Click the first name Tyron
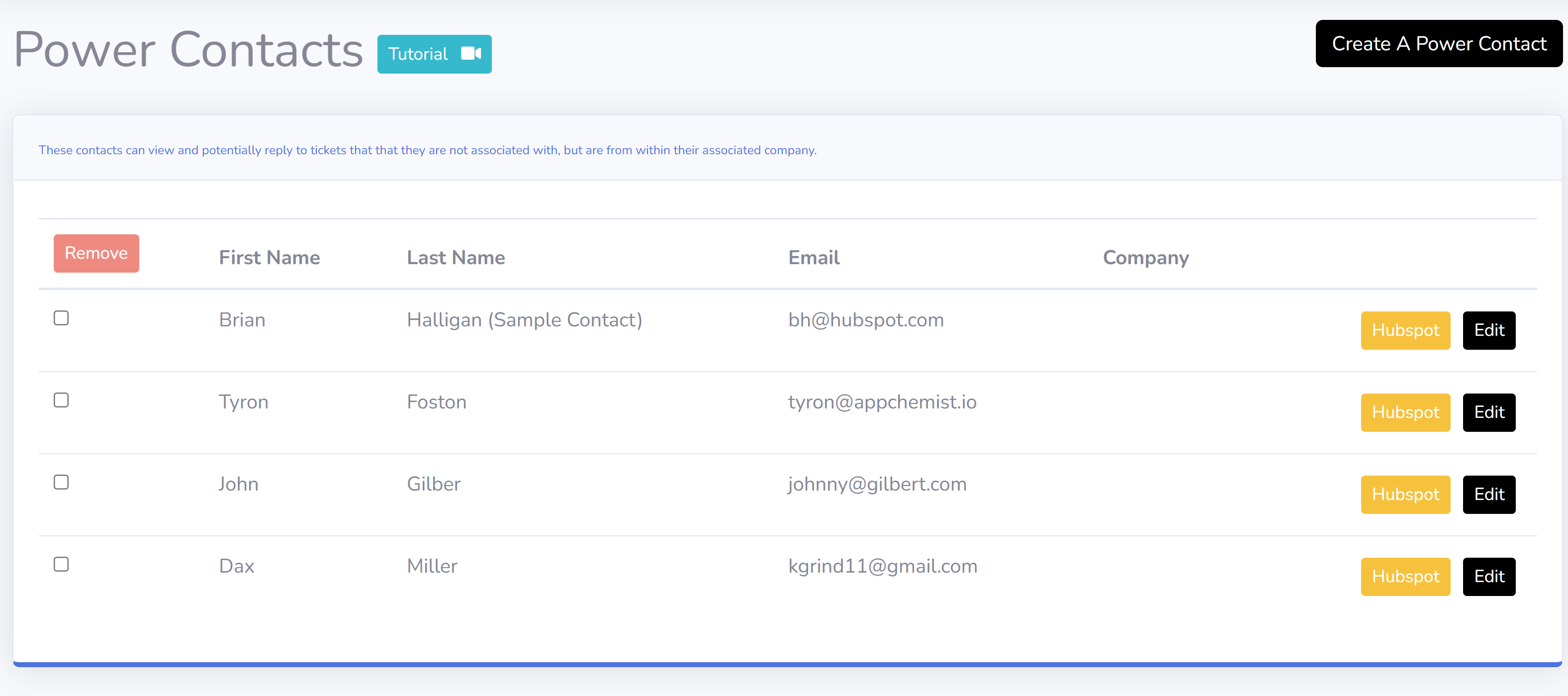 pyautogui.click(x=244, y=402)
